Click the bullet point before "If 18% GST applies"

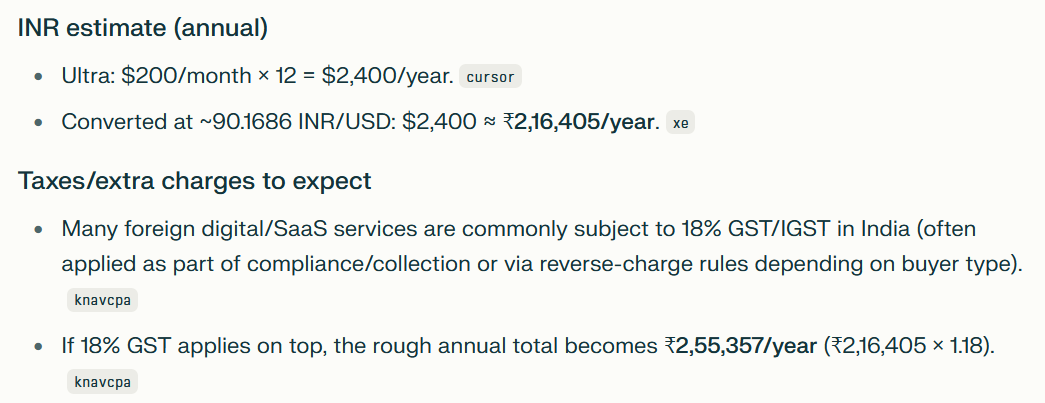pyautogui.click(x=38, y=346)
